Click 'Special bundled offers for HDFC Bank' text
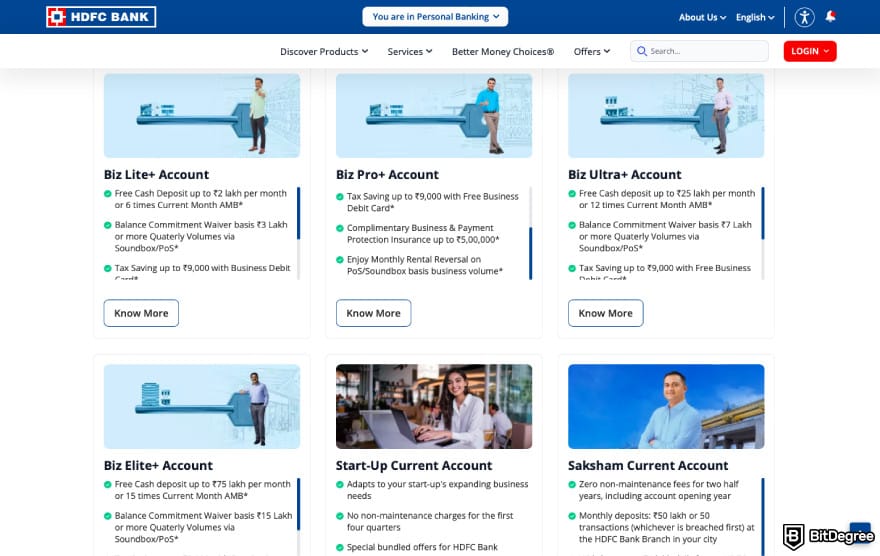 (x=422, y=547)
